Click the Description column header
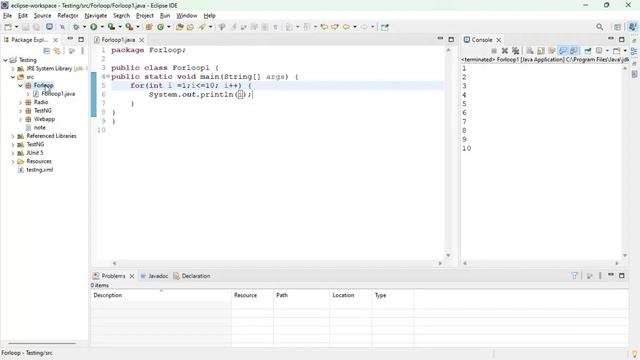This screenshot has height=360, width=640. coord(161,295)
